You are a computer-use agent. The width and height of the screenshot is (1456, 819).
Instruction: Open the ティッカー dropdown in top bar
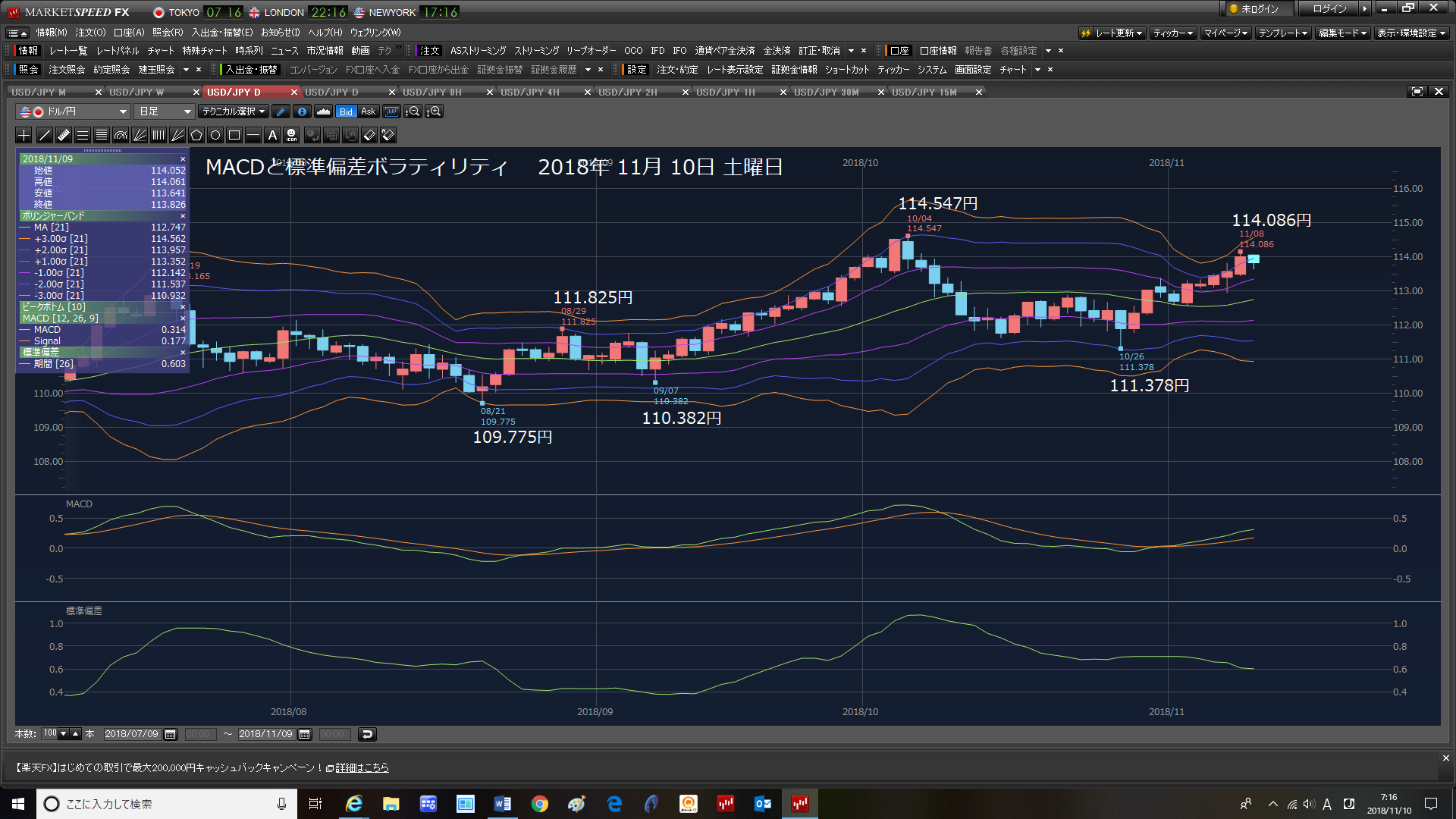coord(1173,33)
